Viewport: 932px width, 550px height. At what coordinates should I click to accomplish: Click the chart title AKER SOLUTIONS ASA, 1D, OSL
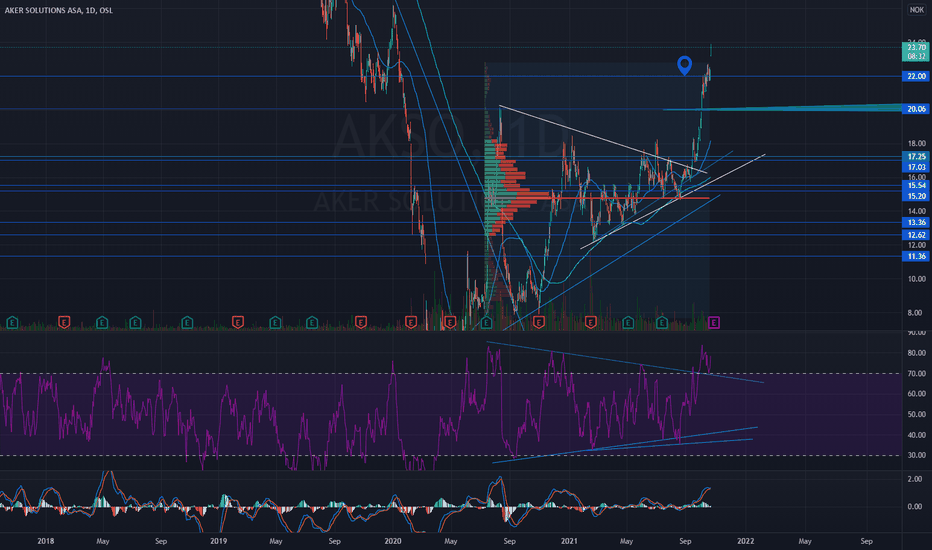point(59,10)
